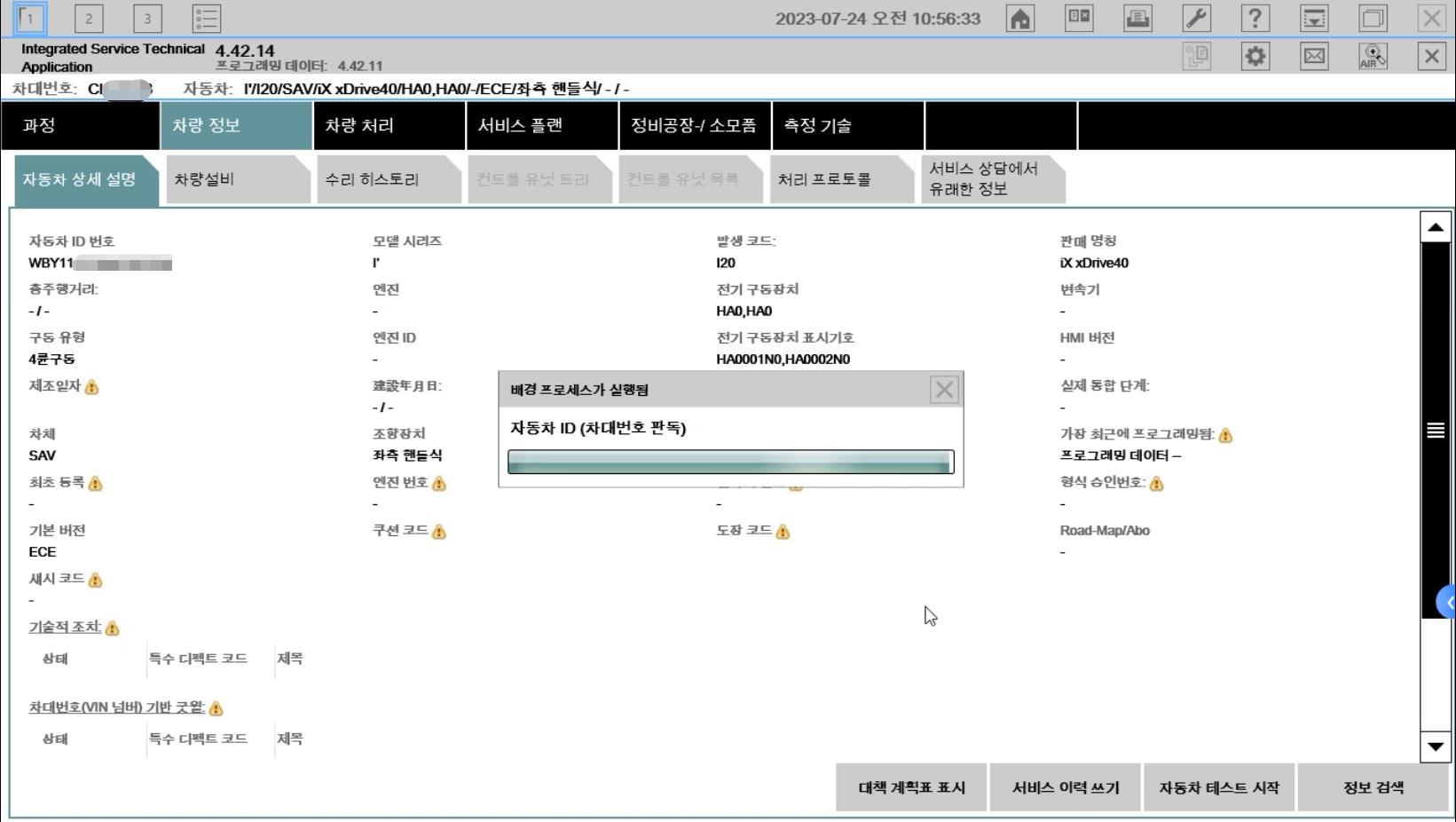Click the scrollbar up arrow
This screenshot has width=1456, height=822.
(x=1435, y=227)
